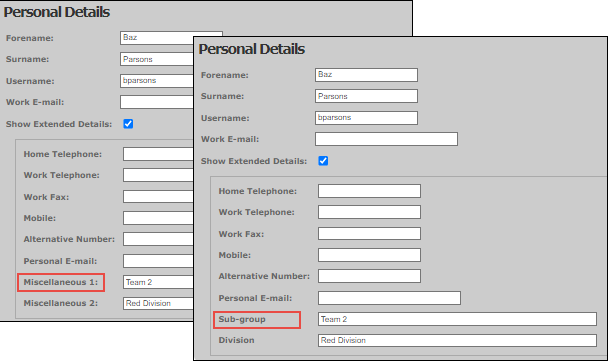Click the Alternative Number field in the front window
Image resolution: width=608 pixels, height=361 pixels.
click(x=369, y=276)
